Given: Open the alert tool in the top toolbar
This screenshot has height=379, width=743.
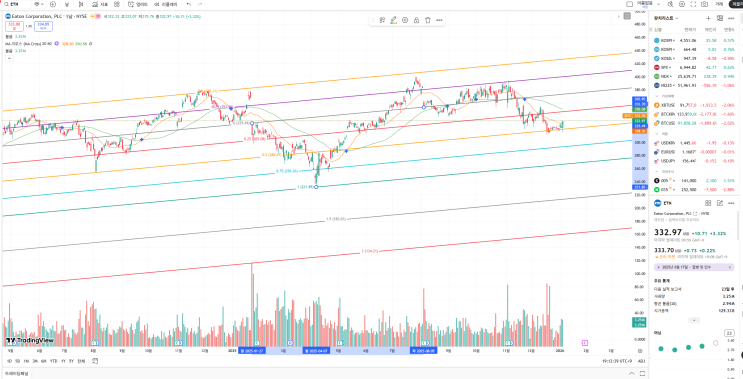Looking at the screenshot, I should coord(138,4).
